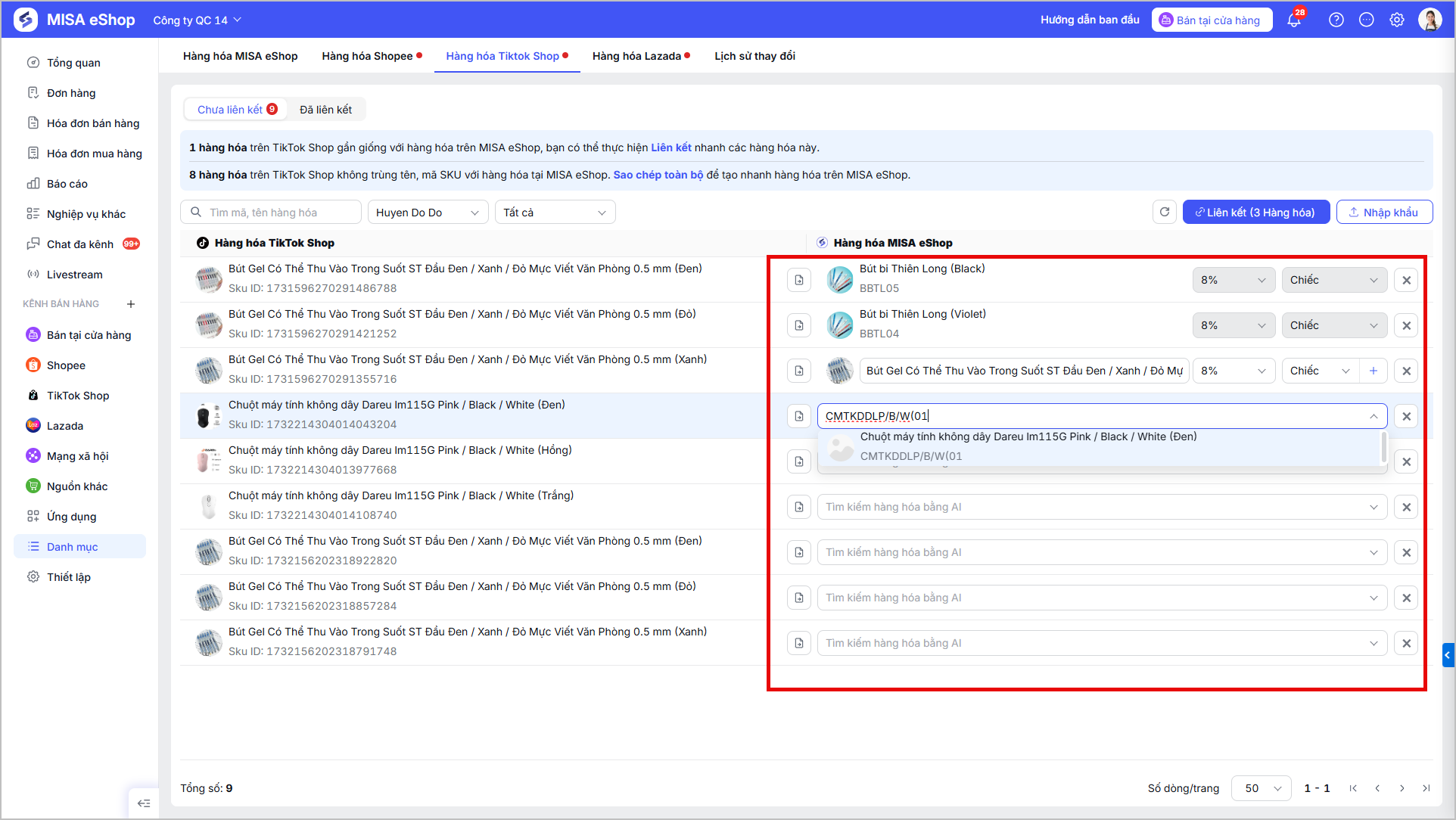The height and width of the screenshot is (820, 1456).
Task: Switch to Lịch sử thay đổi tab
Action: click(x=754, y=56)
